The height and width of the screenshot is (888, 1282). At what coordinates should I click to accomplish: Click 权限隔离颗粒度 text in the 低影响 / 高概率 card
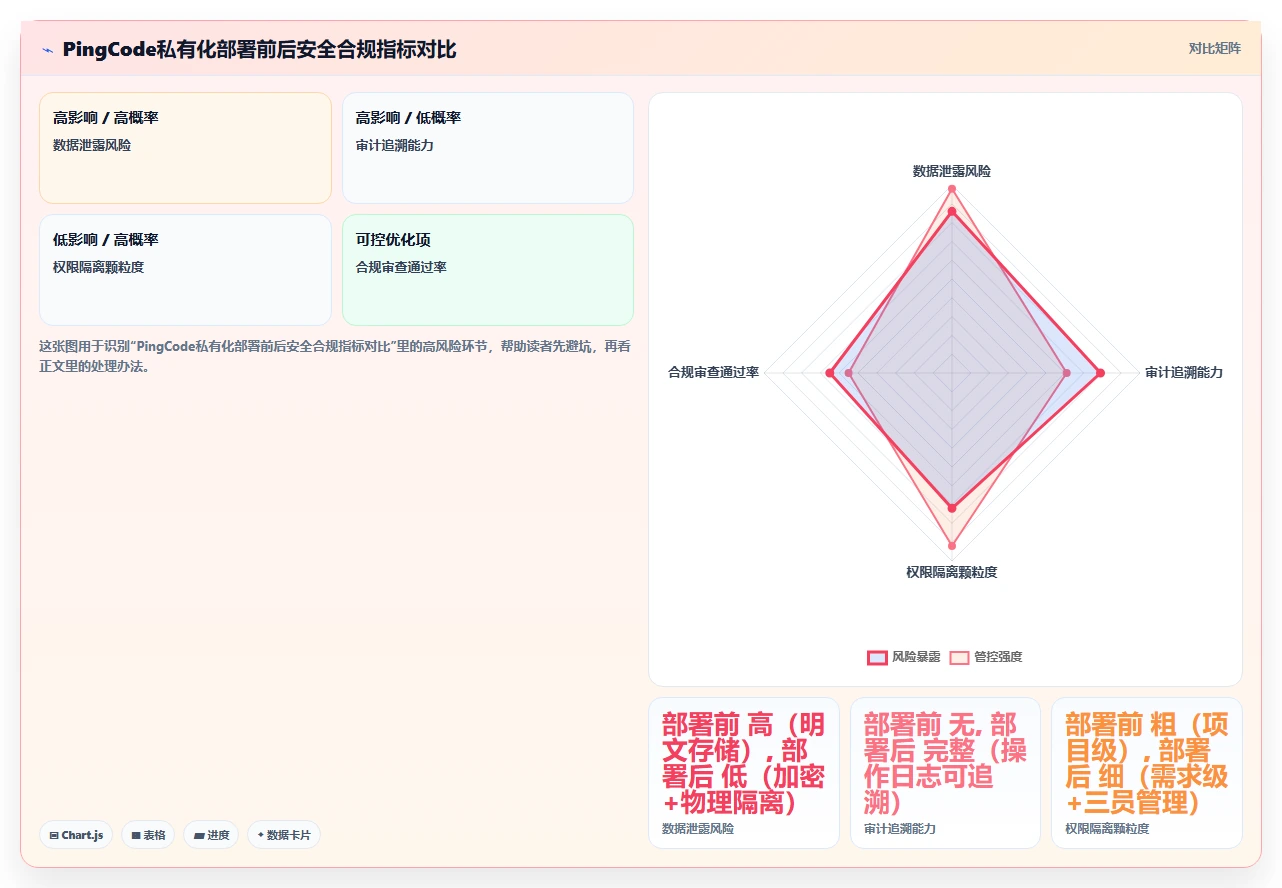coord(99,267)
